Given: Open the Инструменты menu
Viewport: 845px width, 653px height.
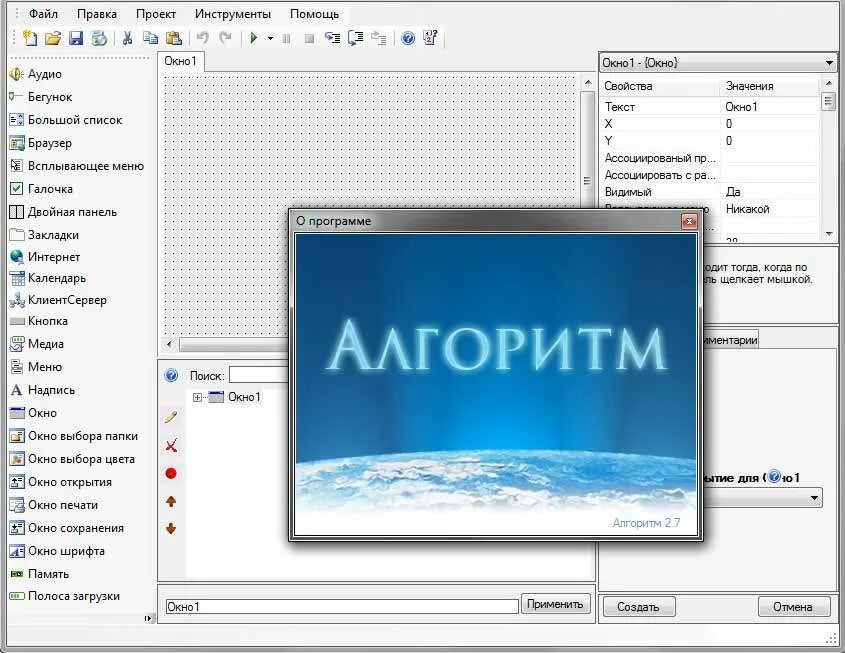Looking at the screenshot, I should (x=233, y=14).
